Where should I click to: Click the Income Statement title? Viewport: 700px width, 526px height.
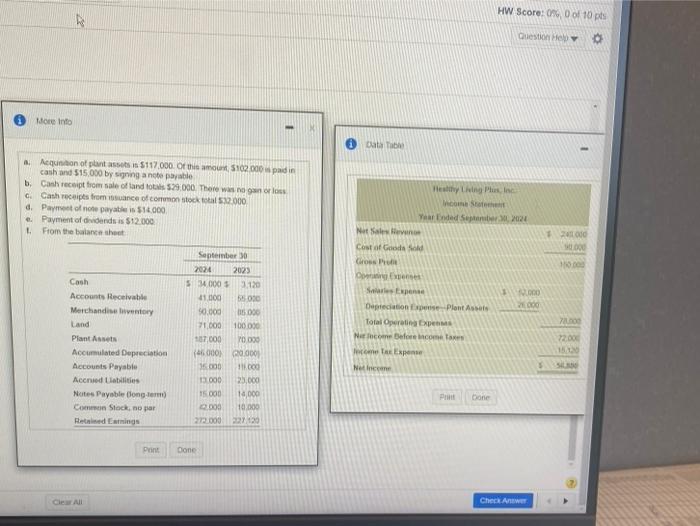point(474,204)
